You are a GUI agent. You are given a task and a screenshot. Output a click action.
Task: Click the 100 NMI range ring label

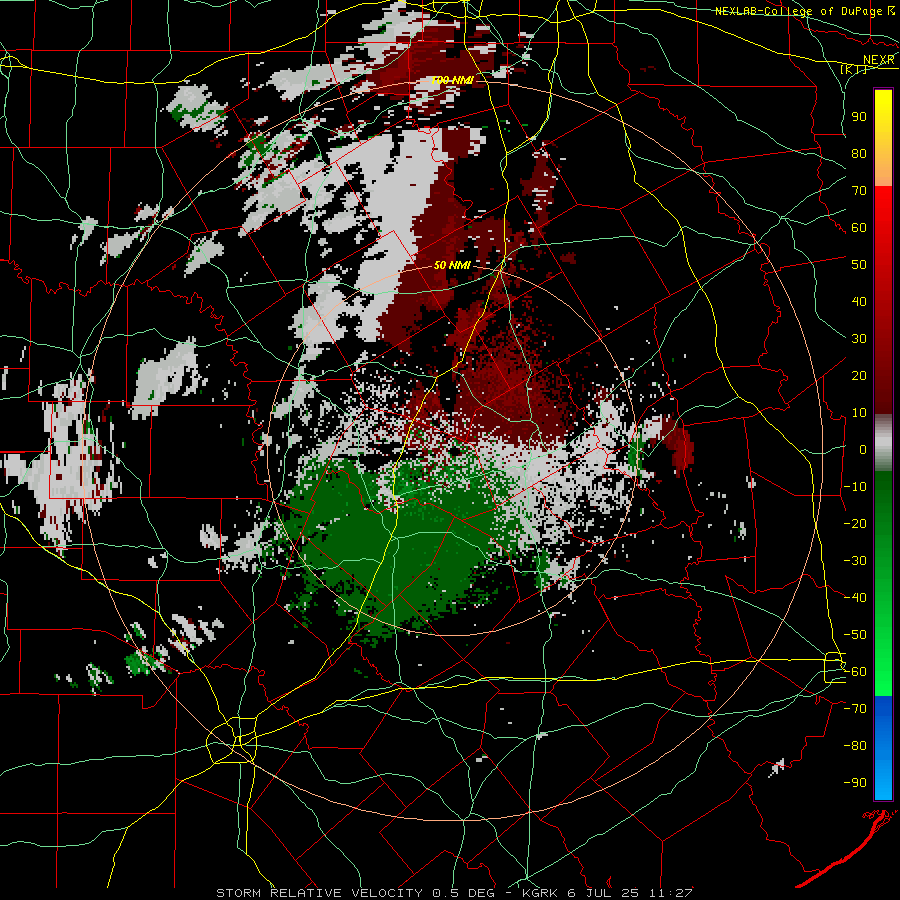pos(452,80)
